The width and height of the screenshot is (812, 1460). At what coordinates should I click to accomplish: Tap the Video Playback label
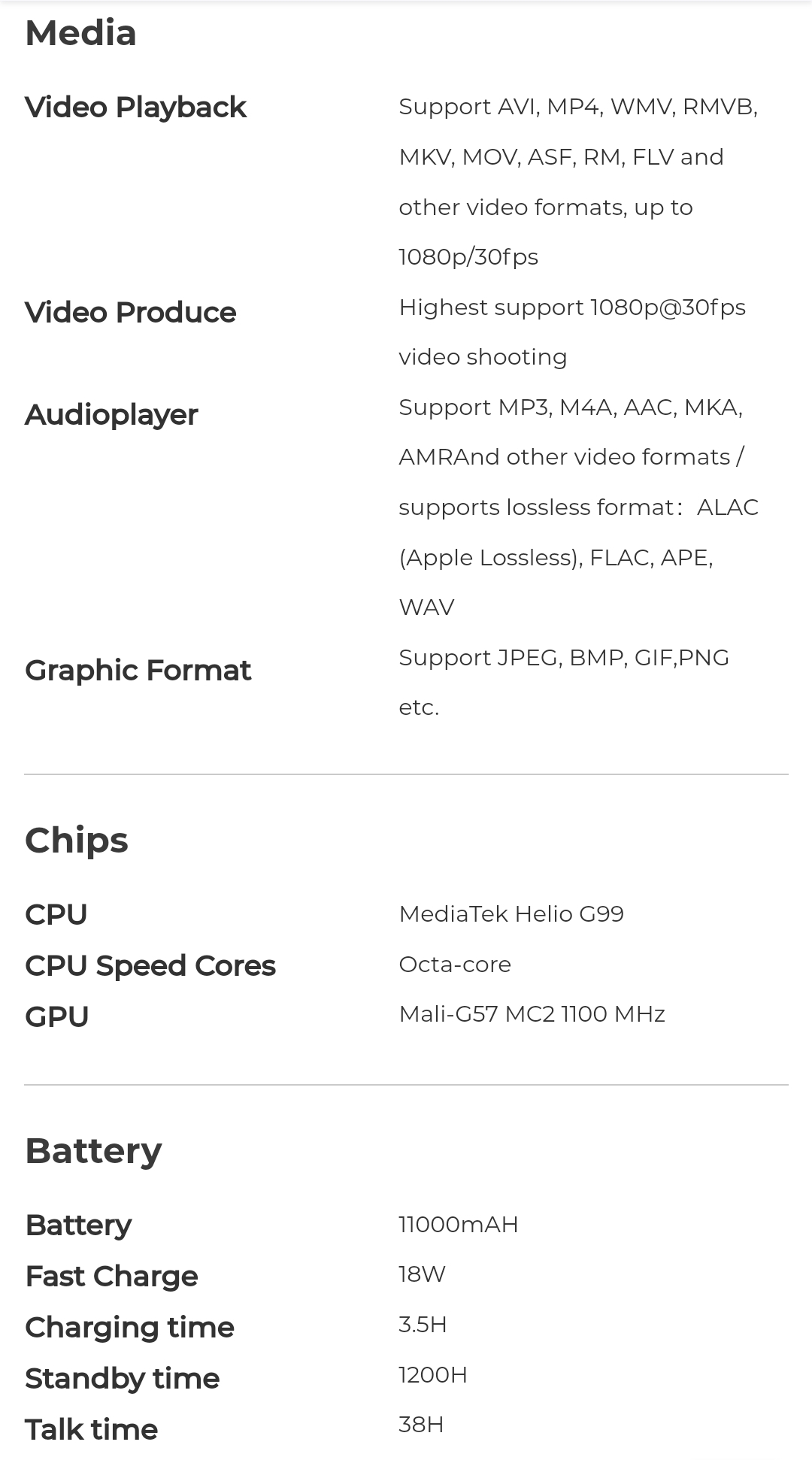pyautogui.click(x=135, y=108)
